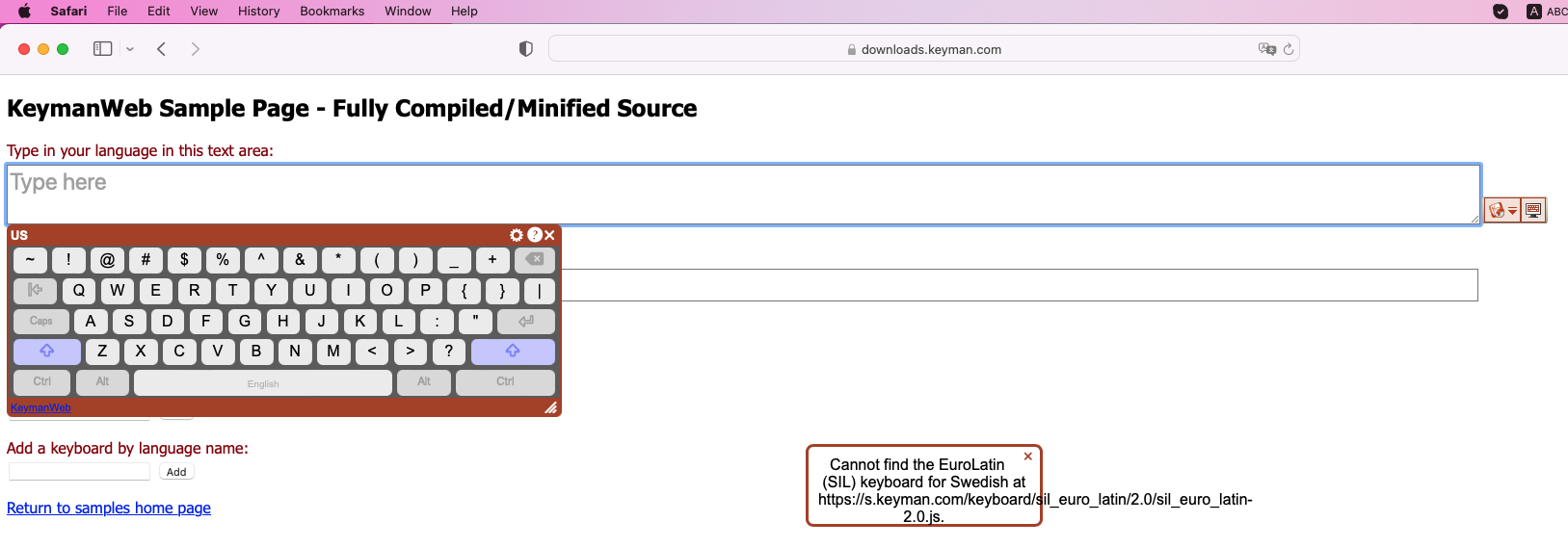Open the Window menu

409,12
